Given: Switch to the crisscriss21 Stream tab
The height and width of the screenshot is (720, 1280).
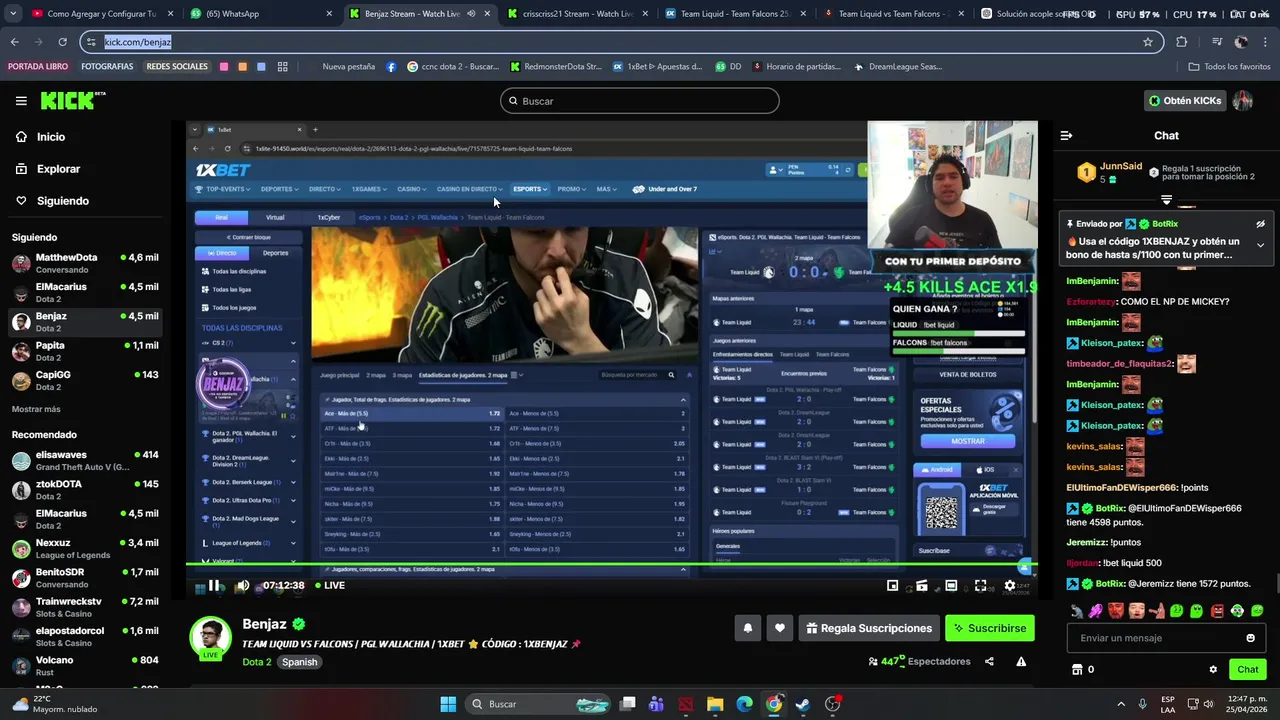Looking at the screenshot, I should coord(576,14).
